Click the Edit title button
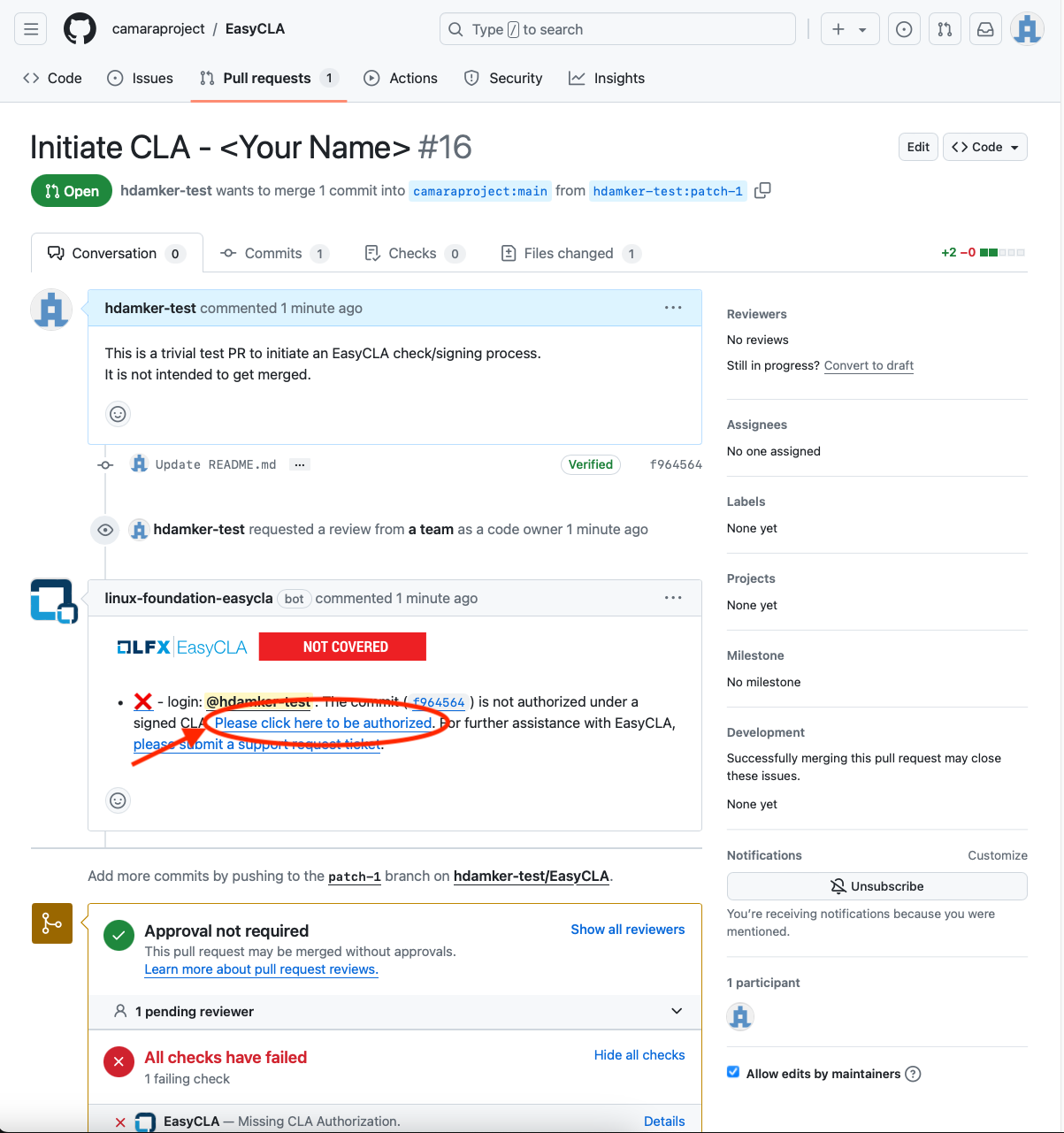This screenshot has width=1064, height=1133. [918, 147]
